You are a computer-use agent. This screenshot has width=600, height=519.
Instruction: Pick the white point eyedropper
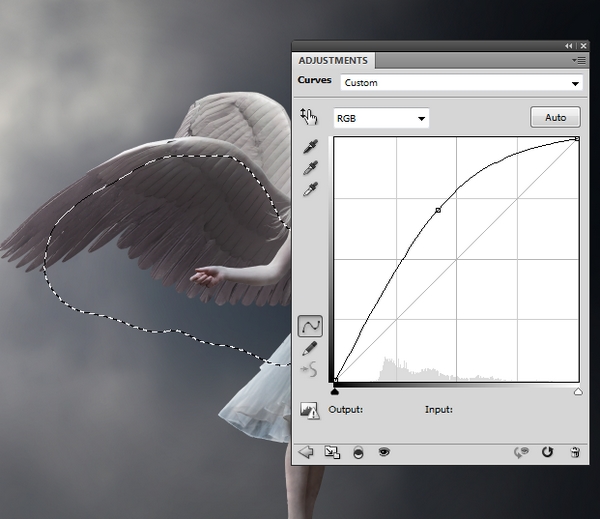click(x=311, y=188)
